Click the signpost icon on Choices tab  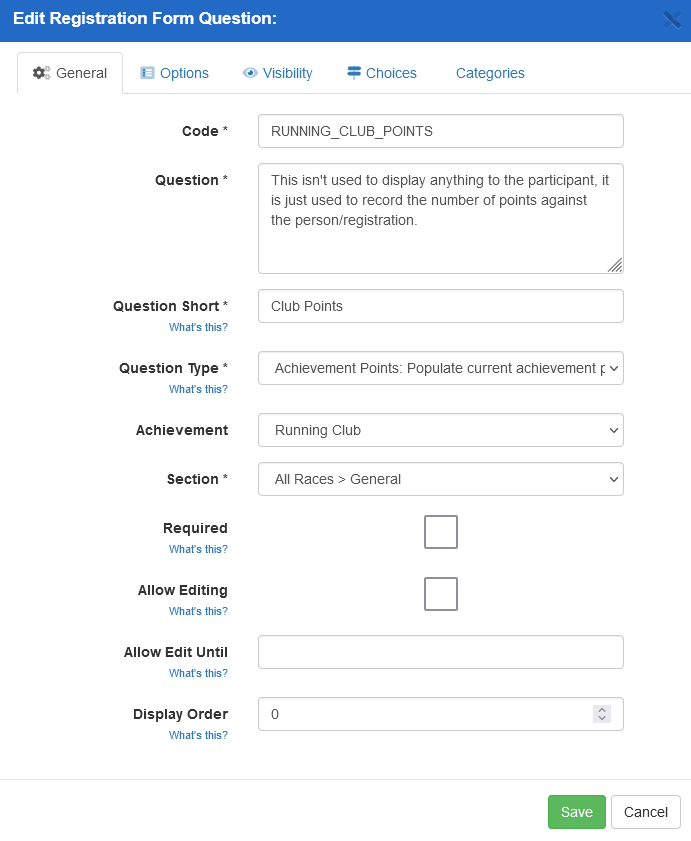354,73
